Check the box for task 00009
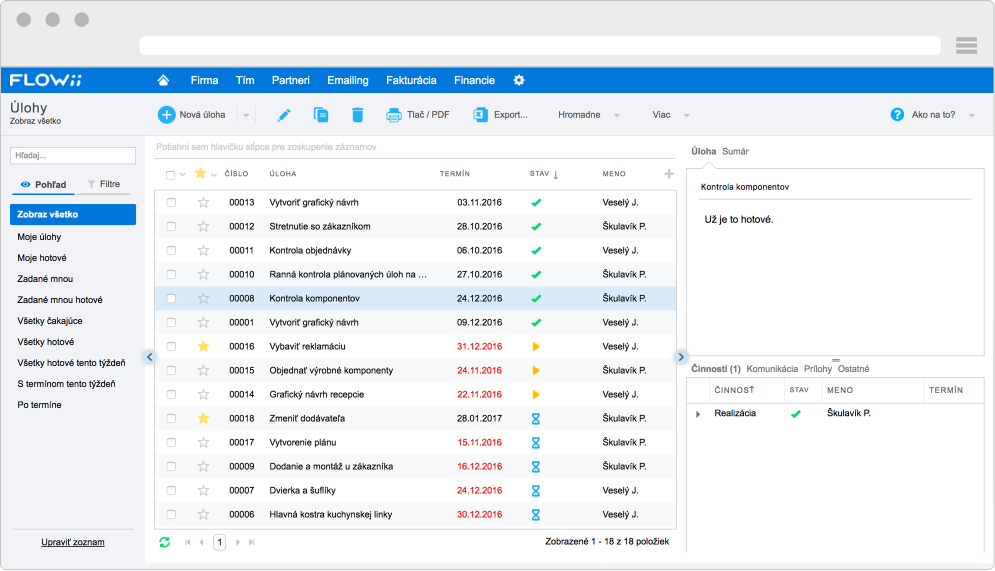The height and width of the screenshot is (571, 995). tap(171, 466)
